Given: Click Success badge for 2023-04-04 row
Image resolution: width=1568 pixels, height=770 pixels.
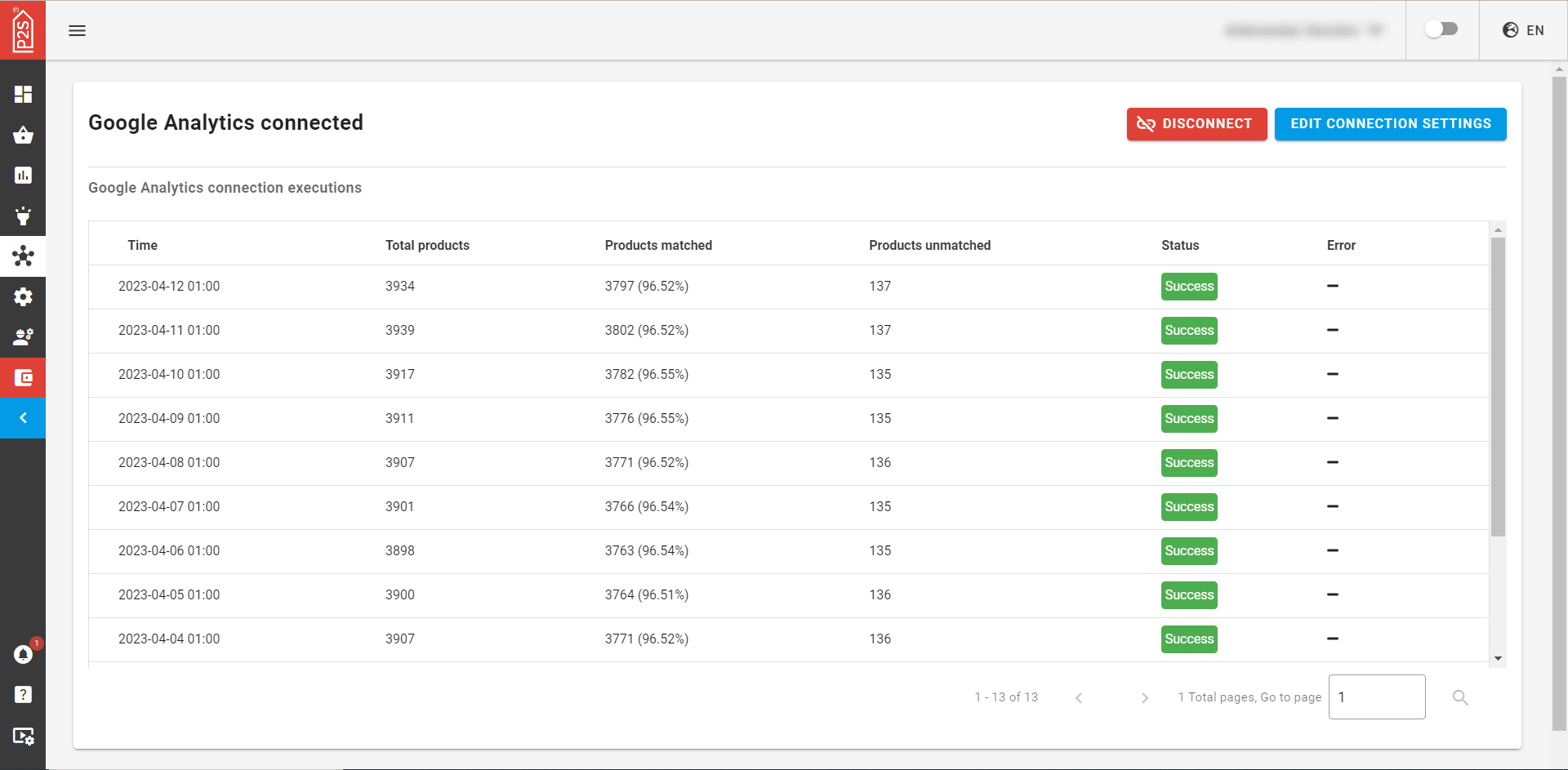Looking at the screenshot, I should 1189,639.
